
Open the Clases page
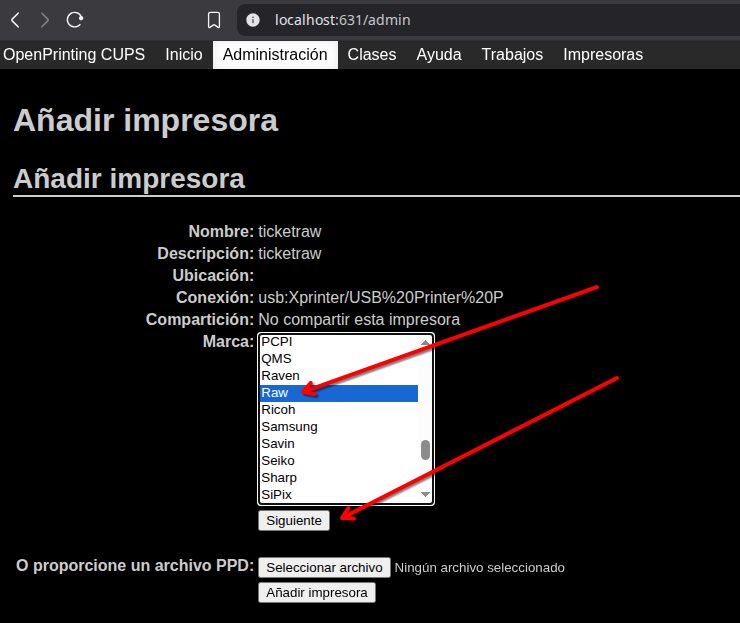coord(371,55)
